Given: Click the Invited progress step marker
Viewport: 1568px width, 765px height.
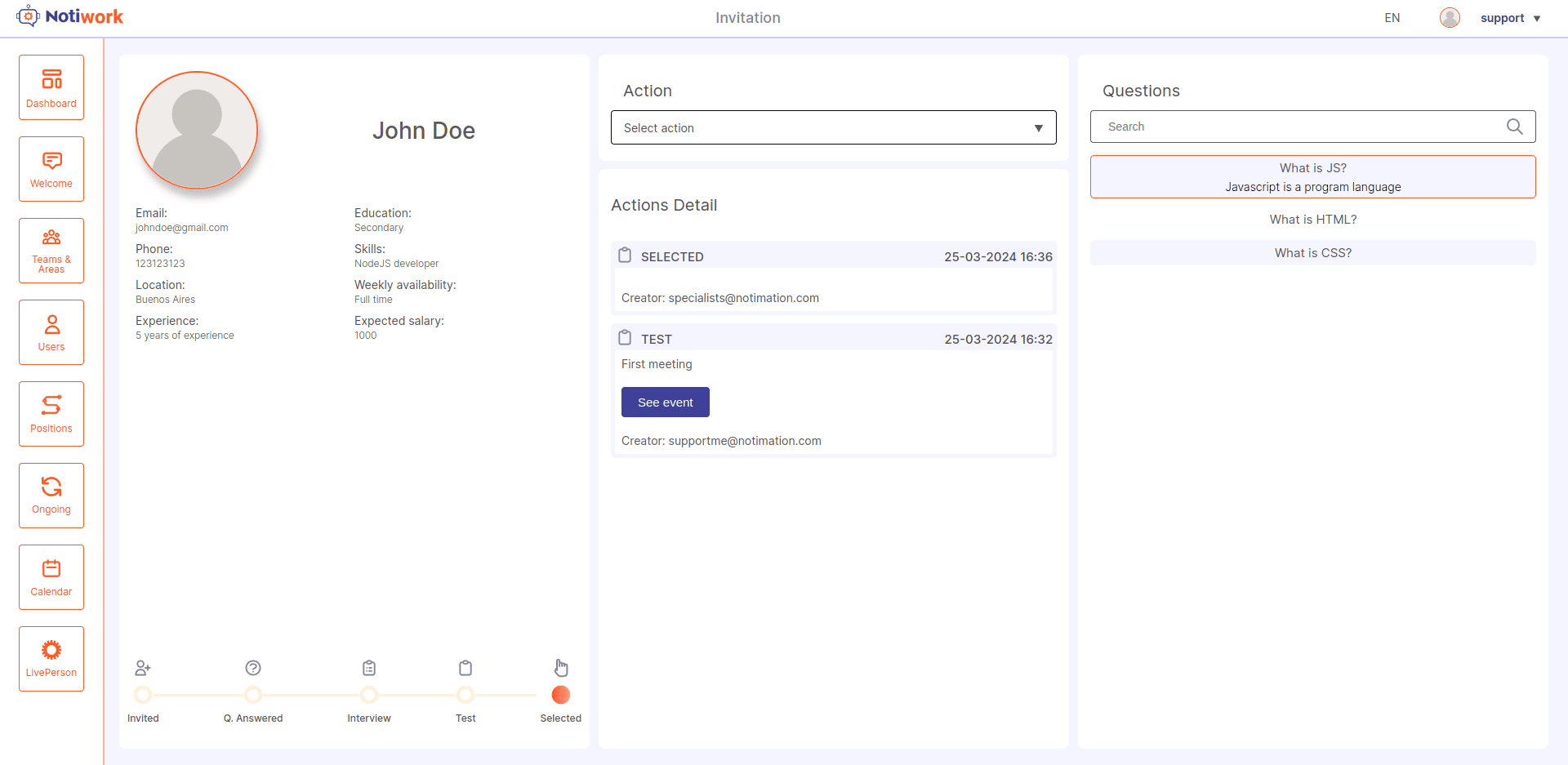Looking at the screenshot, I should coord(143,695).
